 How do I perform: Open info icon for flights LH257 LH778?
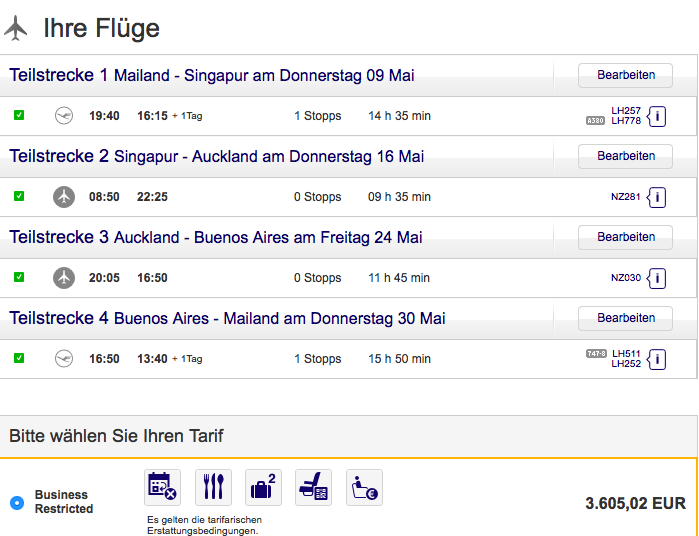point(657,116)
